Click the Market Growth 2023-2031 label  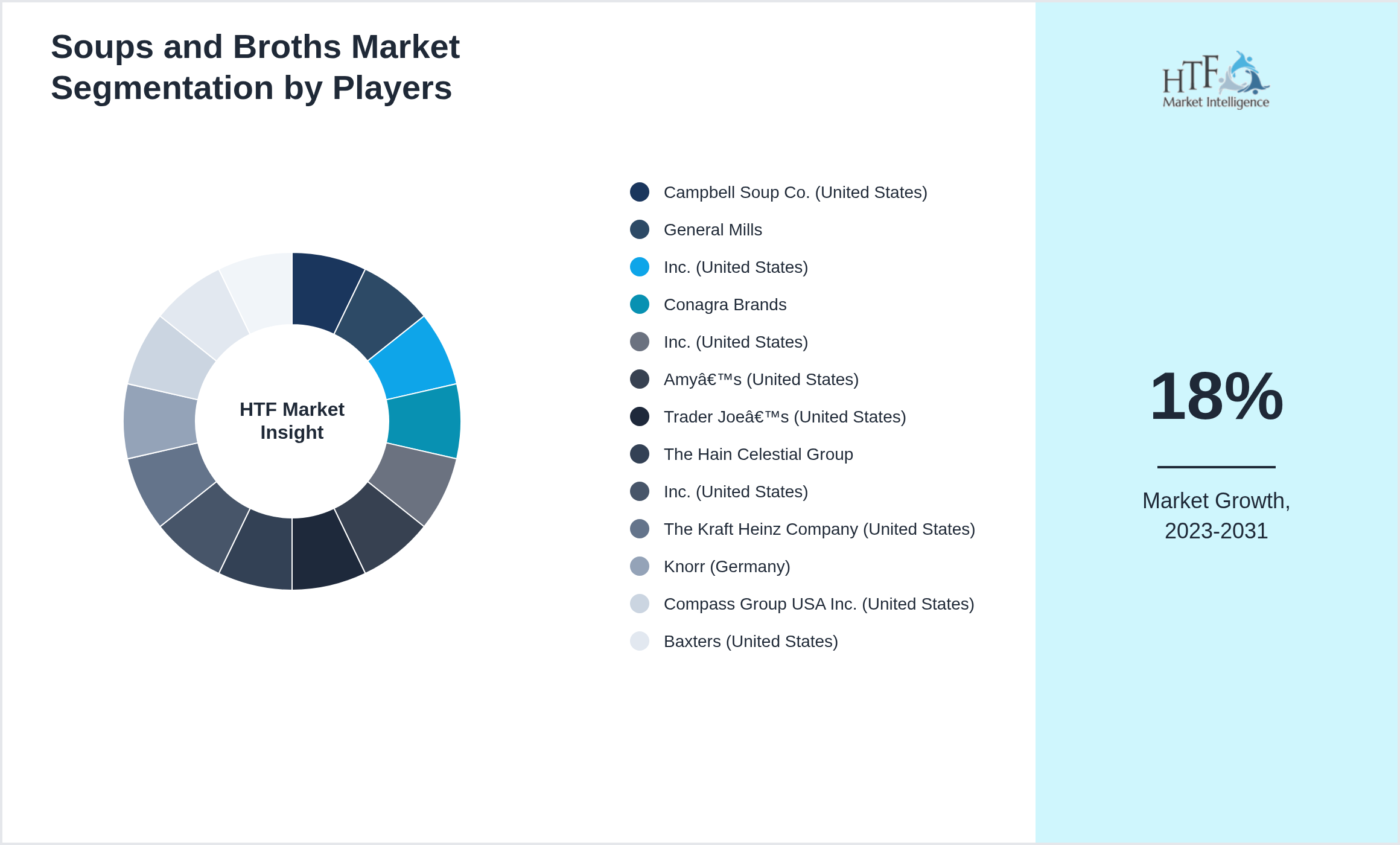click(x=1215, y=516)
